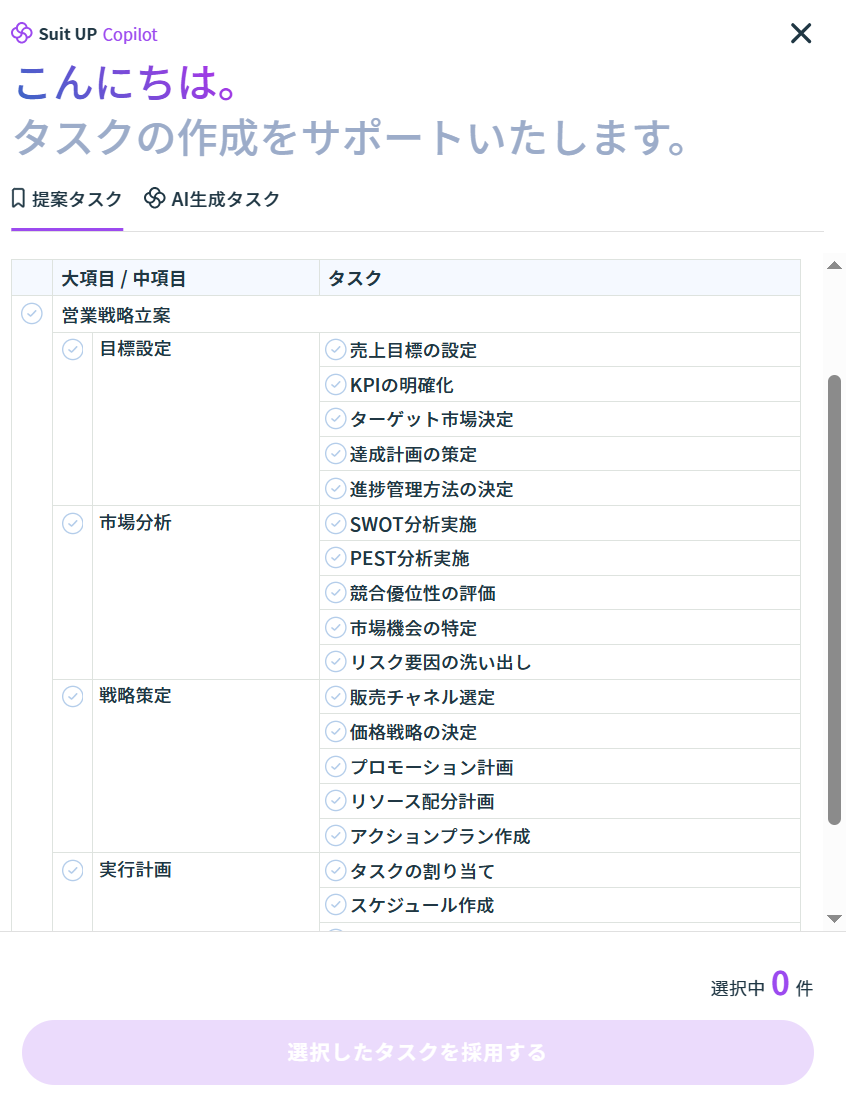
Task: Select the 市場分析 category check circle
Action: pos(73,523)
